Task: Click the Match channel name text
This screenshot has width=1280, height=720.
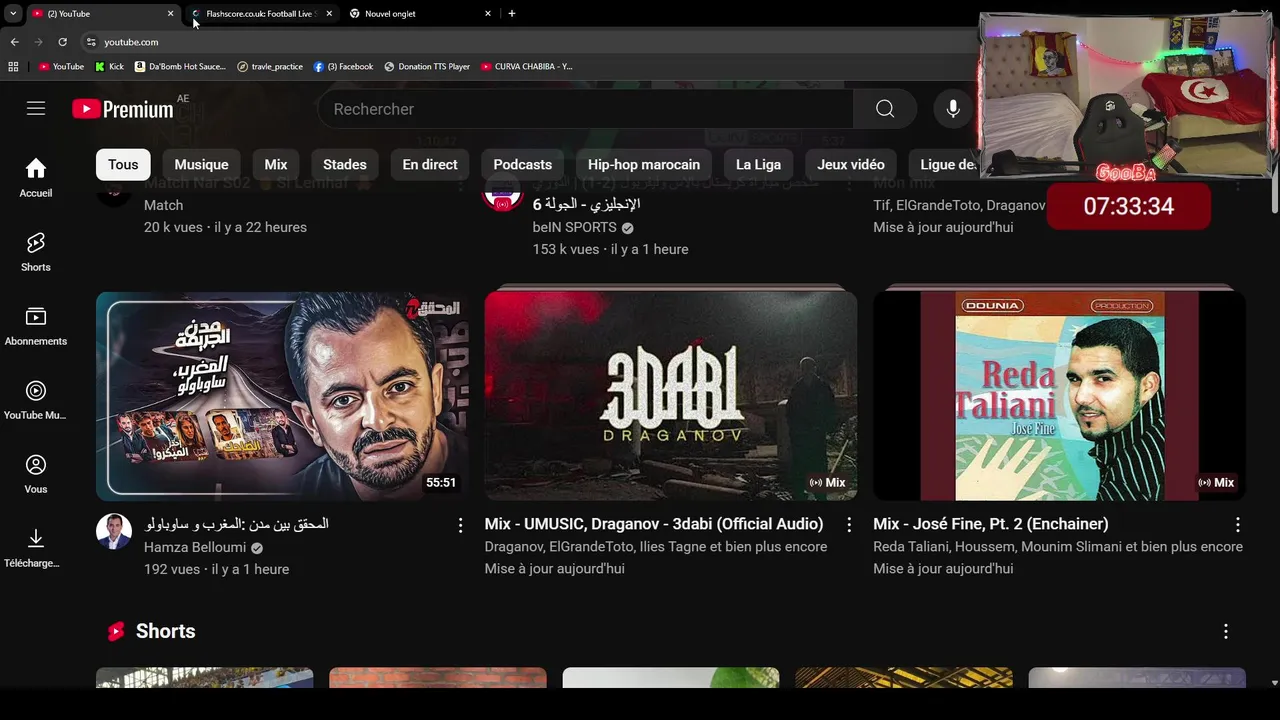Action: (x=163, y=205)
